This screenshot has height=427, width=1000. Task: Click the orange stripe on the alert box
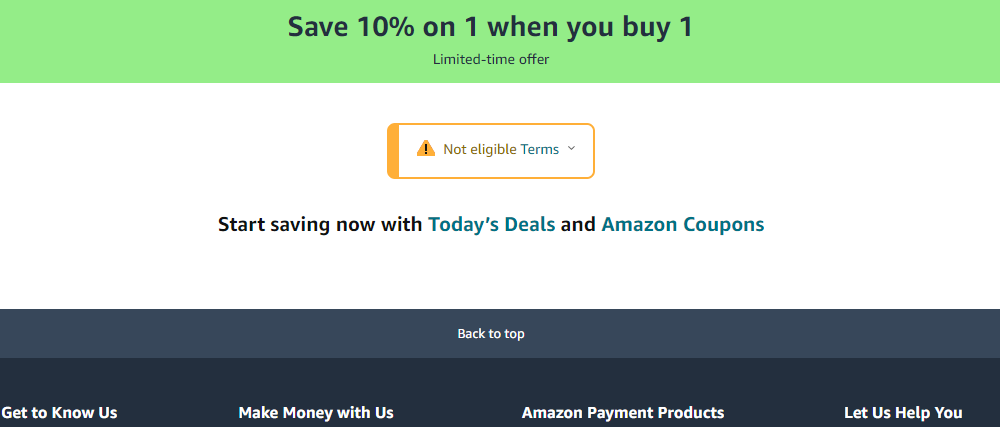393,150
